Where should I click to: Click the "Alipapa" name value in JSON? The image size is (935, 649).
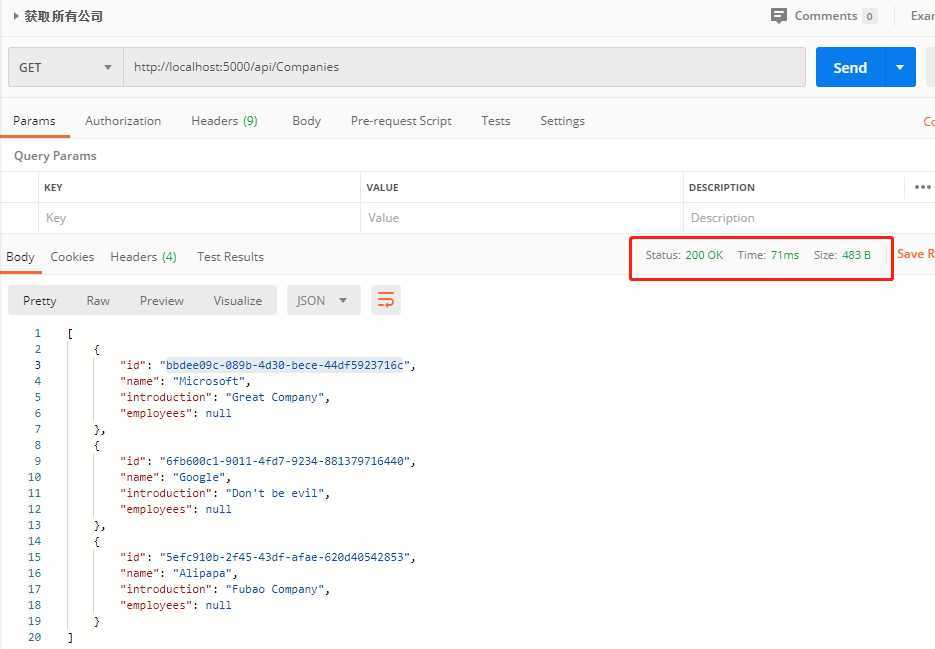coord(202,573)
